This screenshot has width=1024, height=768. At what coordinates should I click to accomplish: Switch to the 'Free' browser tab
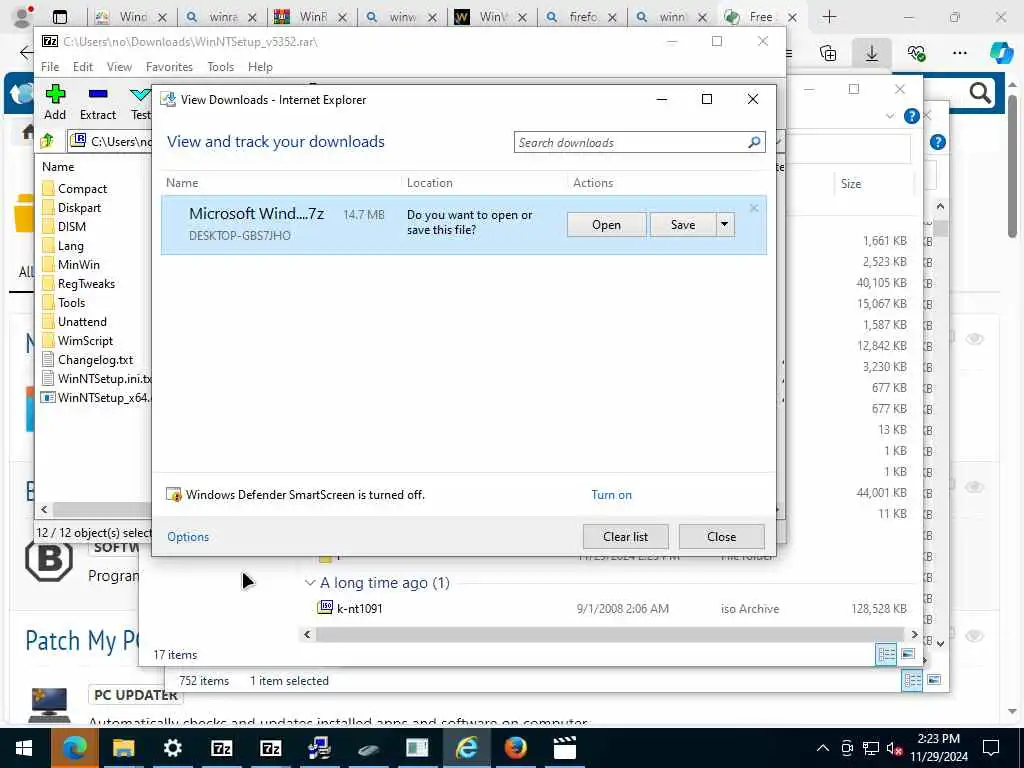[x=760, y=17]
